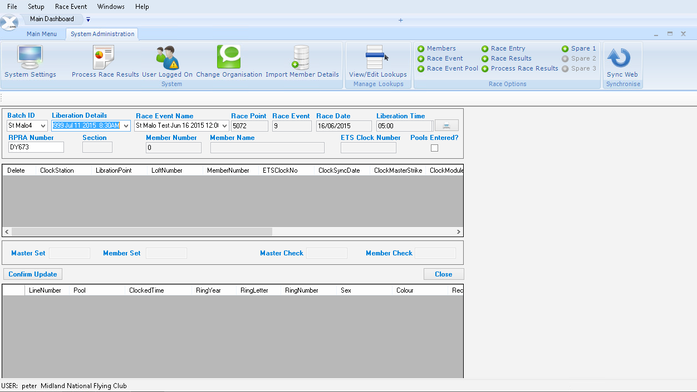Click the Liberation Time field
Image resolution: width=697 pixels, height=392 pixels.
tap(404, 126)
